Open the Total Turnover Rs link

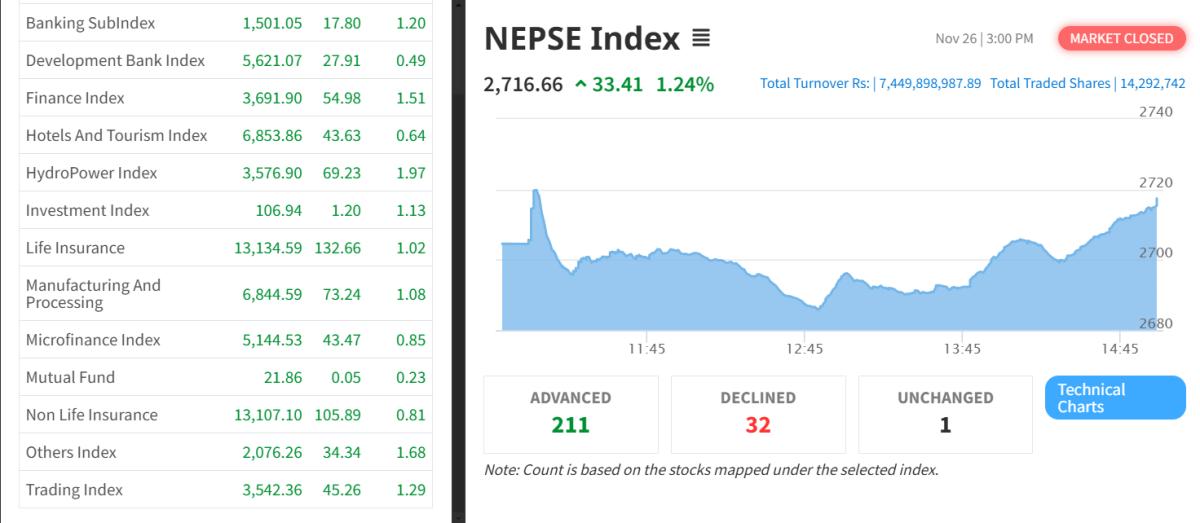870,83
